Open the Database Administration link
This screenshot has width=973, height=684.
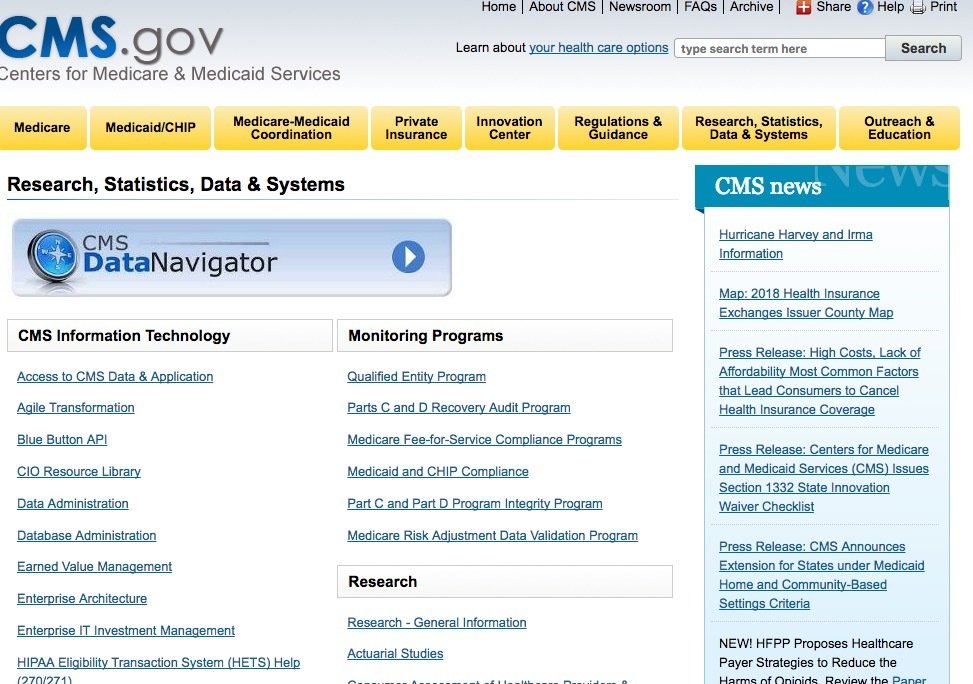coord(86,536)
